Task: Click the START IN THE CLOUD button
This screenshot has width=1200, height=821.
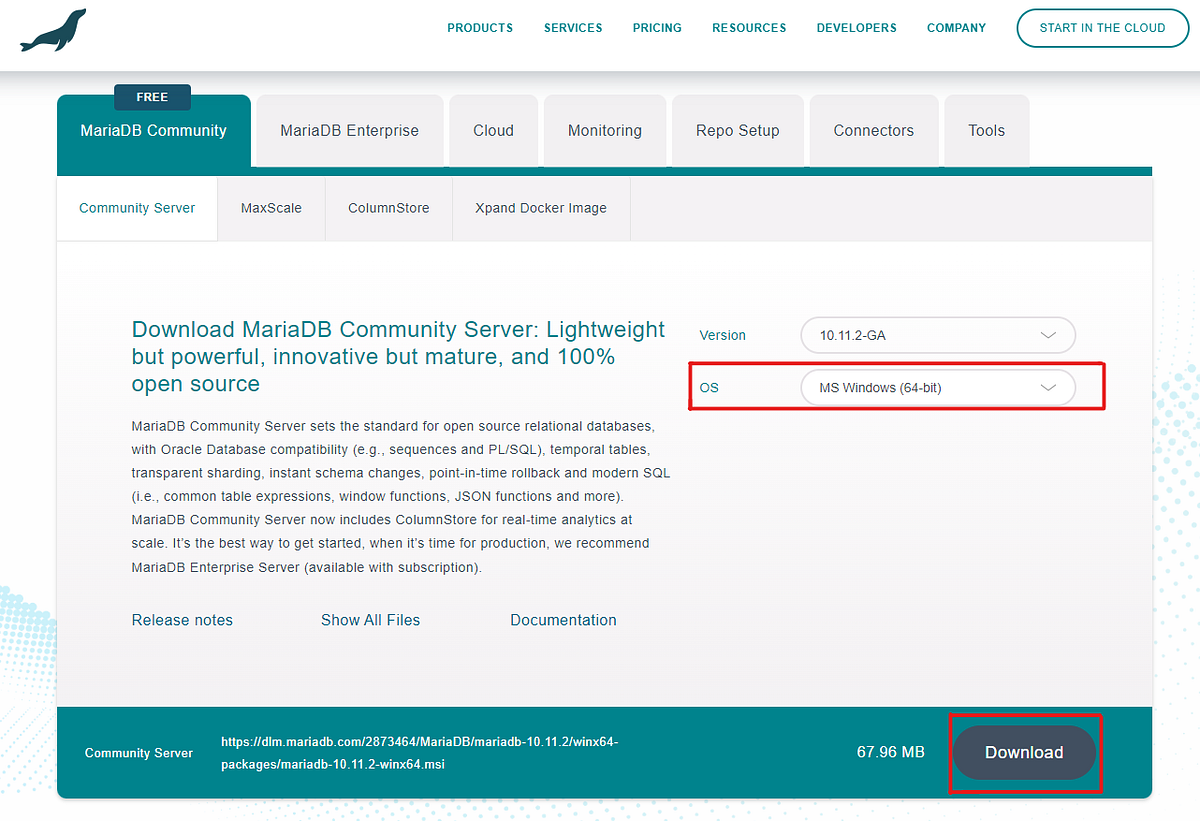Action: point(1102,28)
